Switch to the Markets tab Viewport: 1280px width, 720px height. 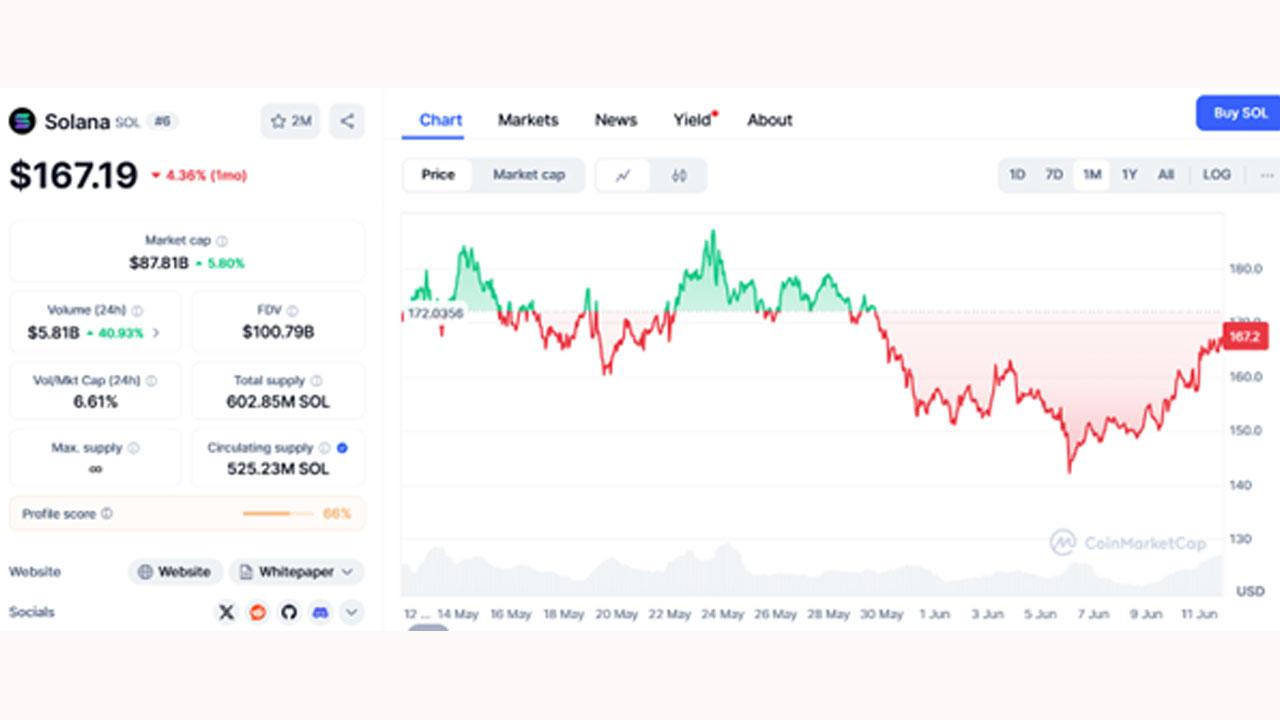[528, 120]
